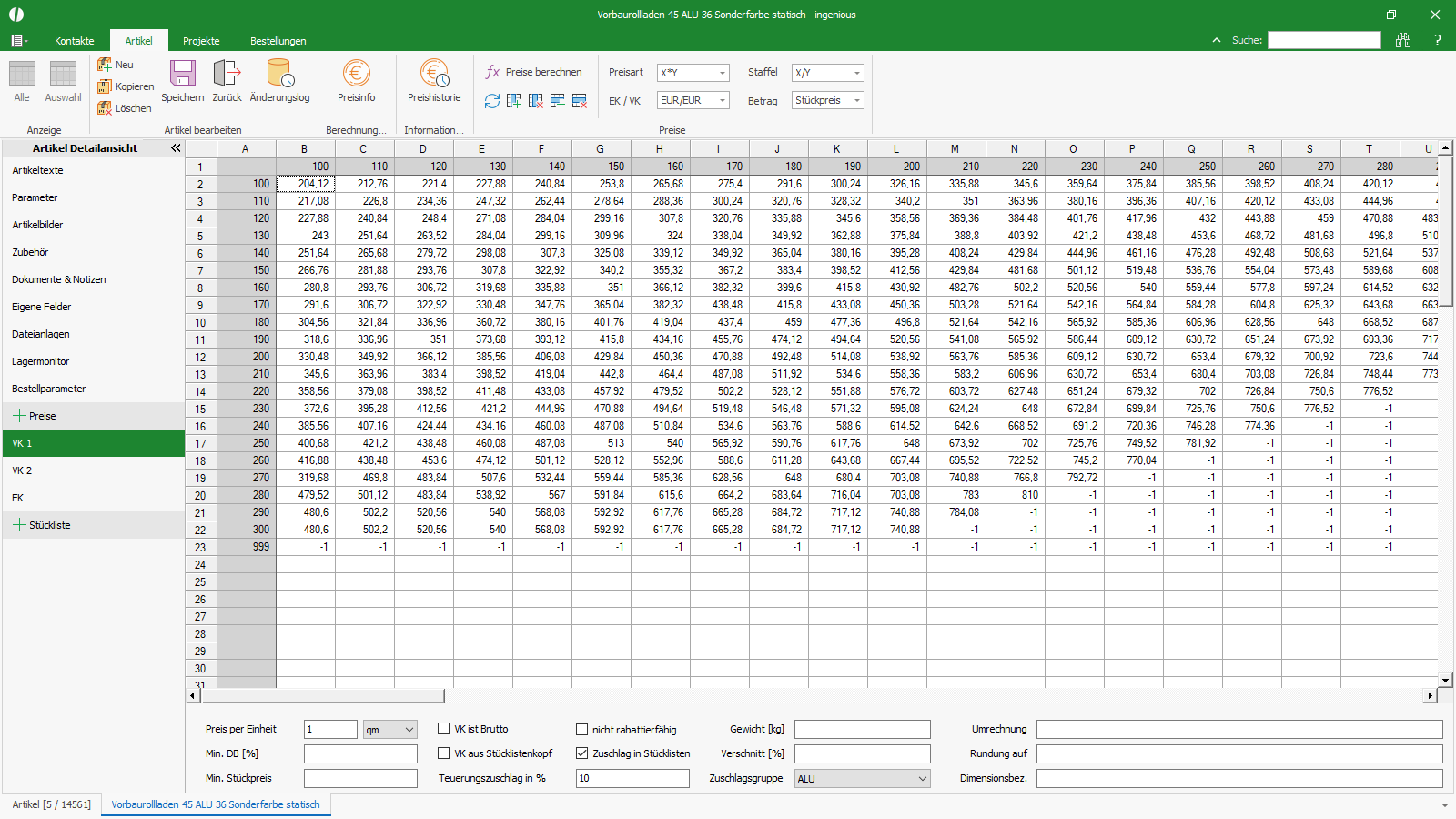Expand the Preise section plus icon

pos(19,416)
